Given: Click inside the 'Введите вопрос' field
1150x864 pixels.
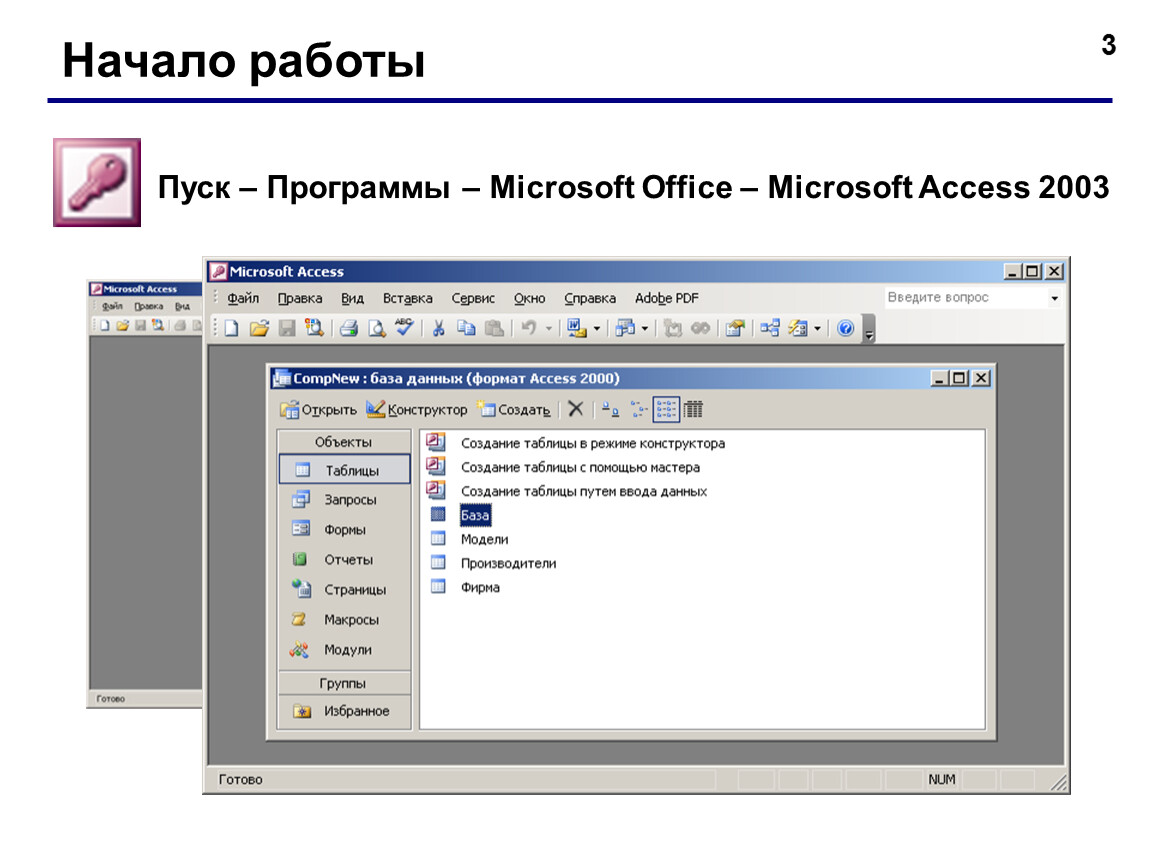Looking at the screenshot, I should (x=964, y=298).
